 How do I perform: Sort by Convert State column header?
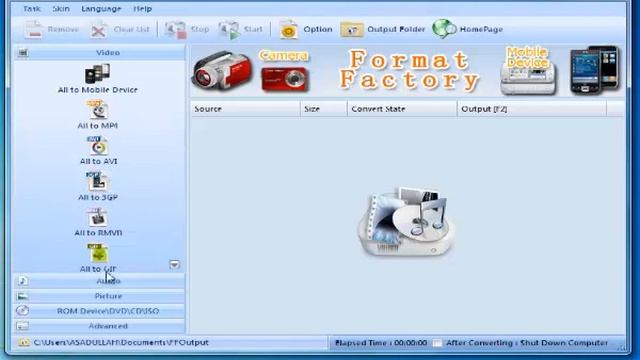[402, 109]
